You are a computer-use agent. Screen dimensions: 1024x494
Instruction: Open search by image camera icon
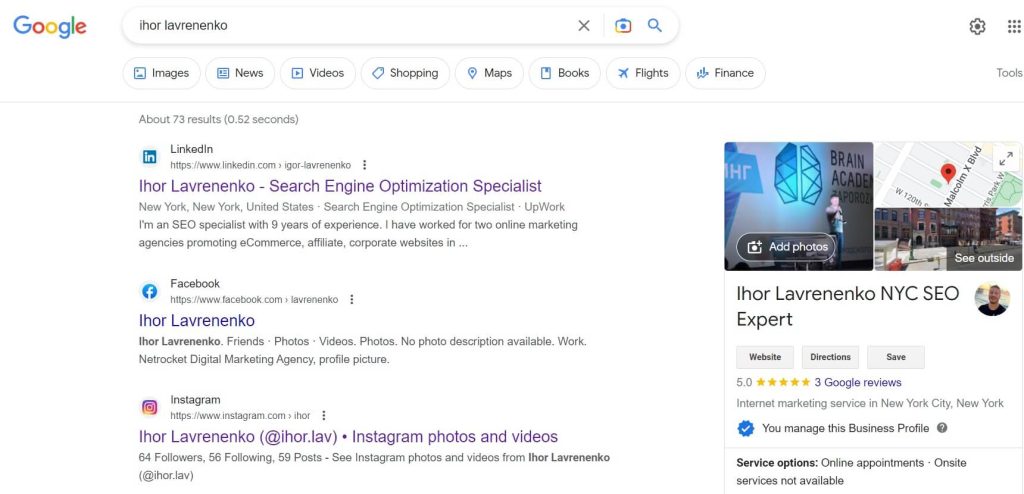623,25
